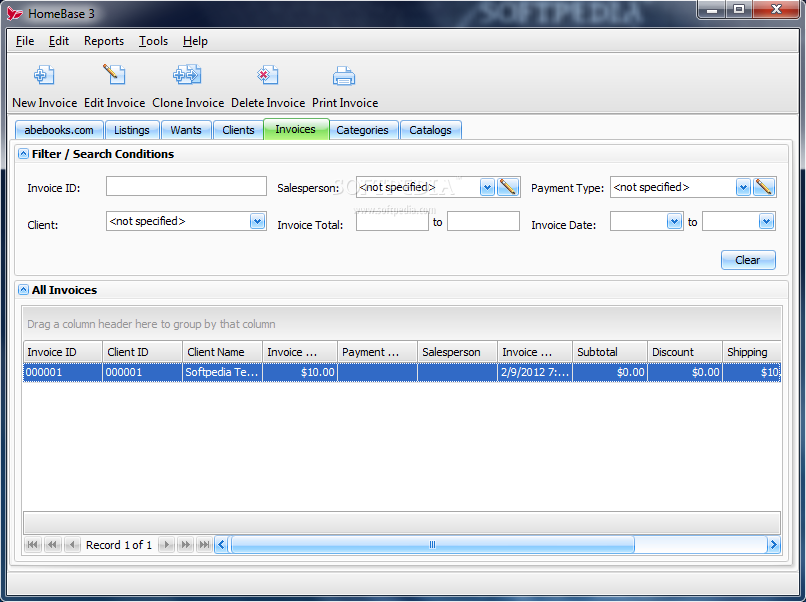
Task: Maximize the HomeBase 3 window
Action: coord(739,9)
